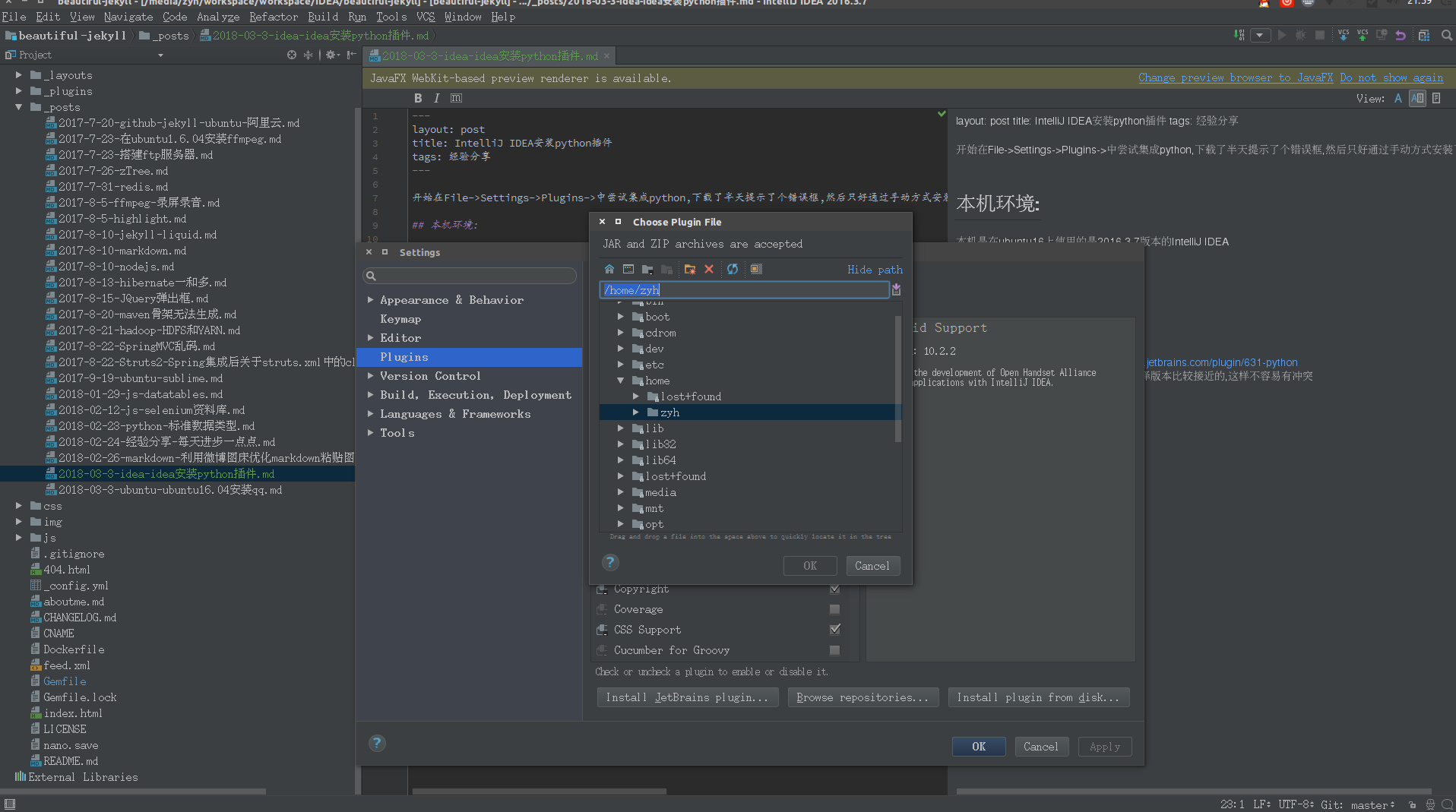Expand Appearance & Behavior settings section
Image resolution: width=1456 pixels, height=812 pixels.
[x=371, y=300]
